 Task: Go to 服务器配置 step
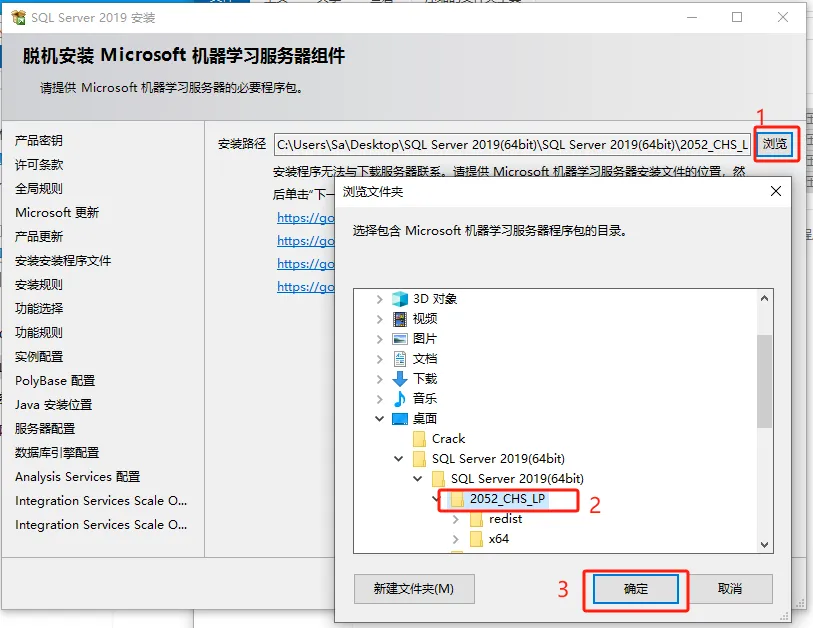point(45,429)
